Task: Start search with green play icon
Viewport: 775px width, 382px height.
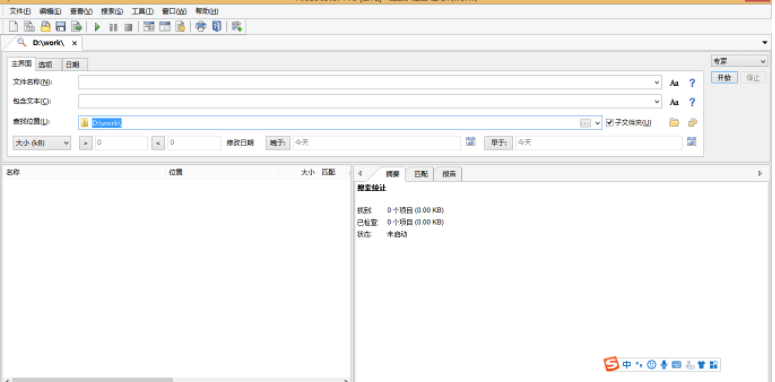Action: pyautogui.click(x=97, y=27)
